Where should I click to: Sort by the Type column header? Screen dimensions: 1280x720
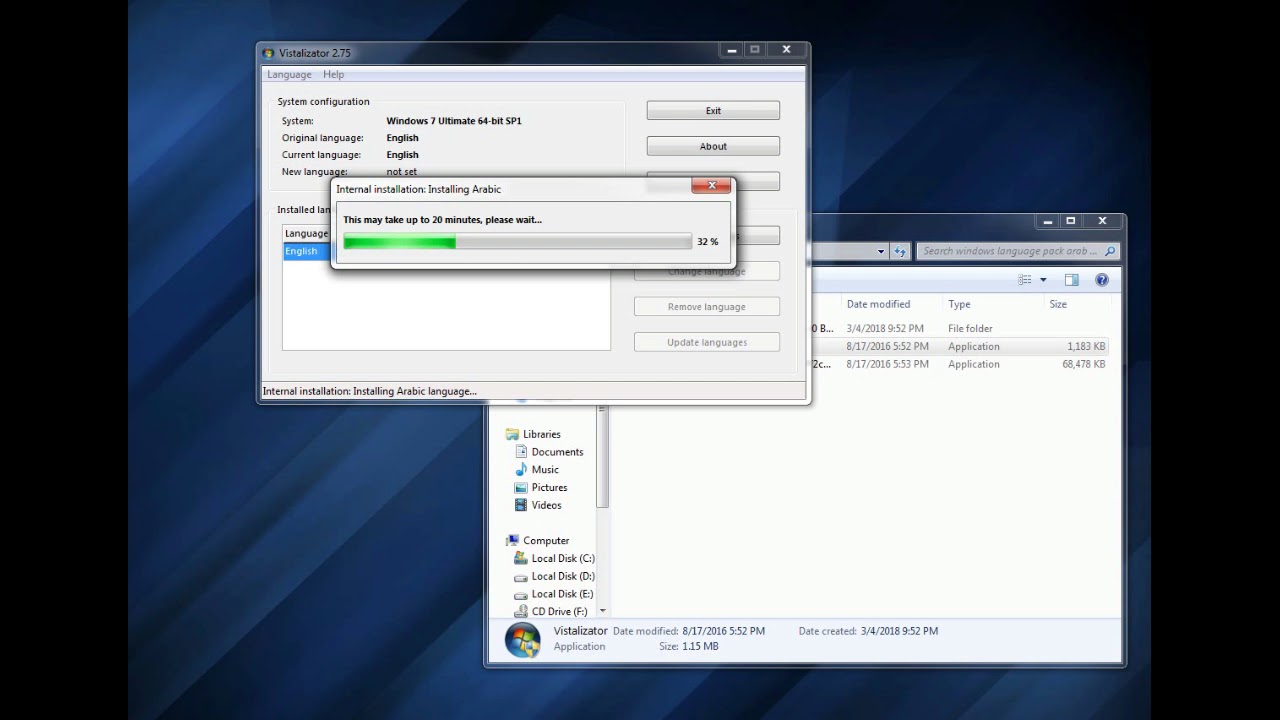(959, 304)
